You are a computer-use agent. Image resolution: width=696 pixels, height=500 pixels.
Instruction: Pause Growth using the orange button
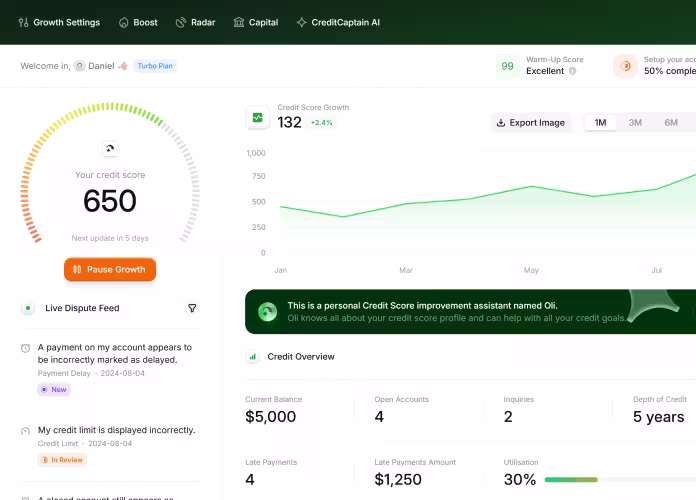pyautogui.click(x=110, y=270)
